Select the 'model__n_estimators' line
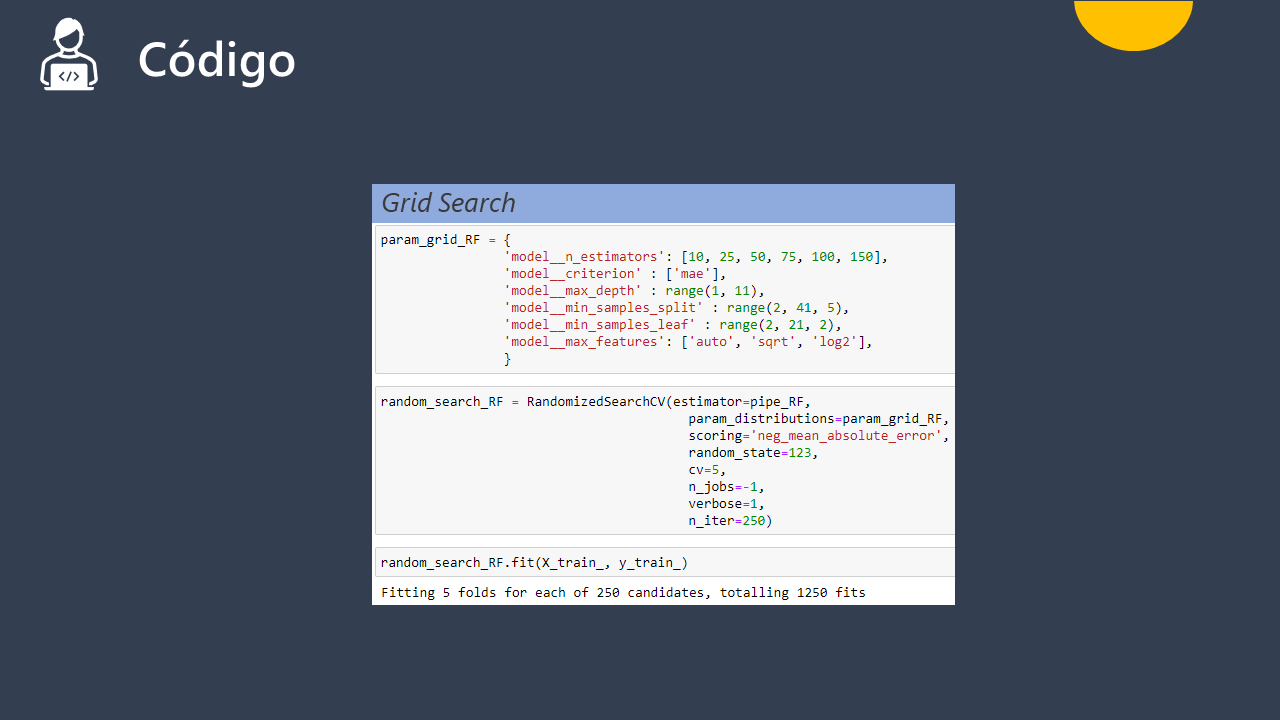Image resolution: width=1280 pixels, height=720 pixels. 696,257
